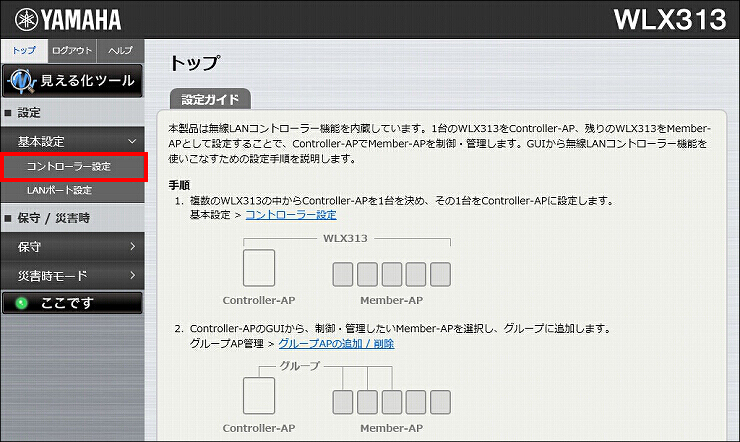Open LANポート設定 in sidebar

click(73, 191)
